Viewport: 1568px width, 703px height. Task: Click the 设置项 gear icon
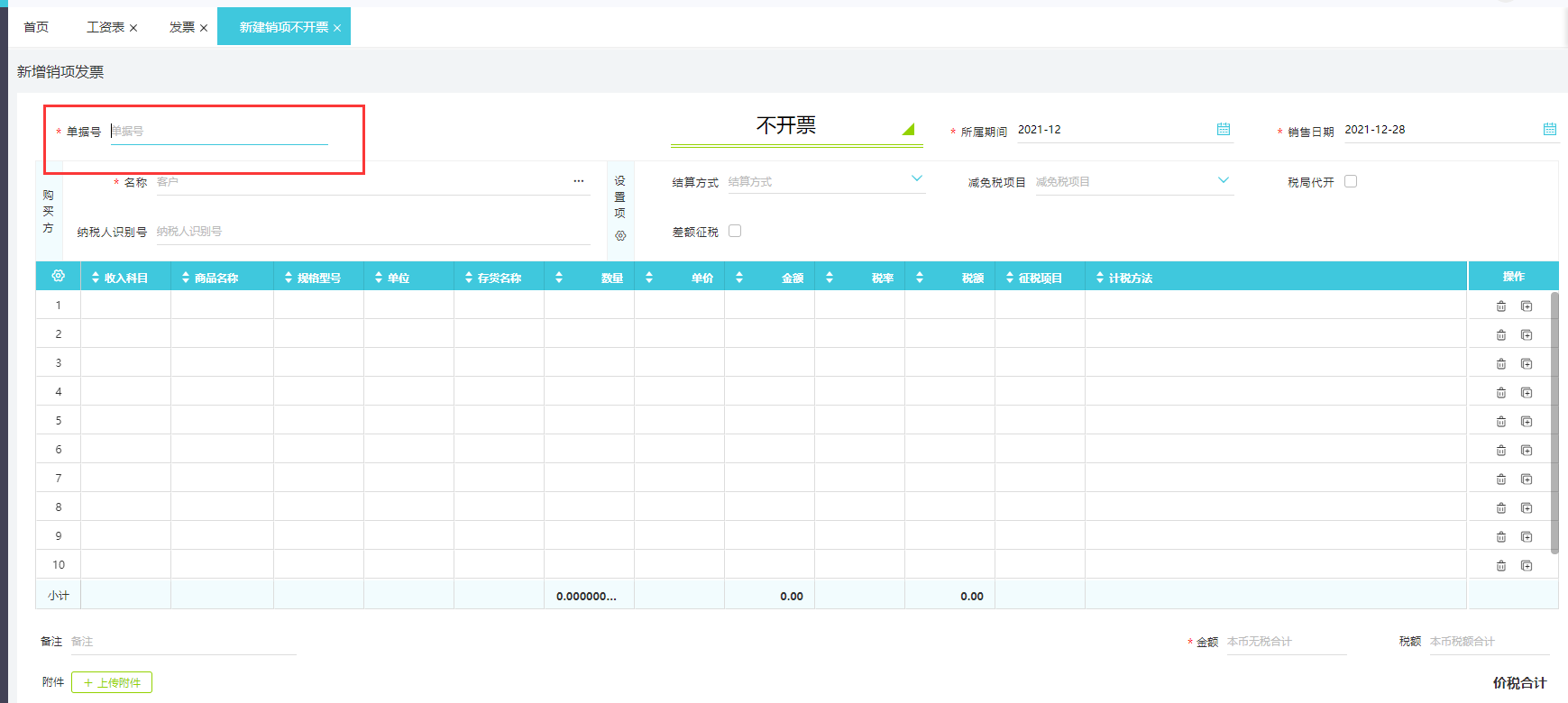620,236
